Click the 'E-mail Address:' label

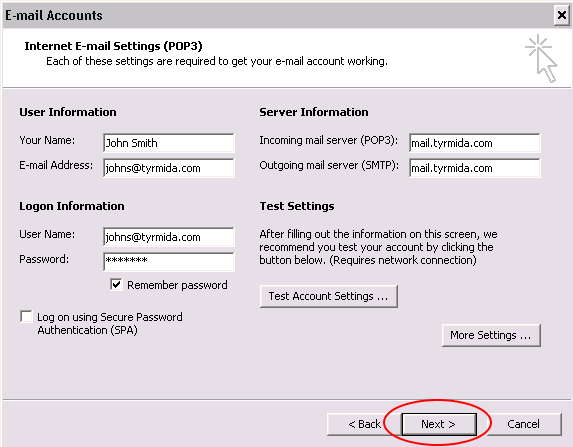coord(56,165)
